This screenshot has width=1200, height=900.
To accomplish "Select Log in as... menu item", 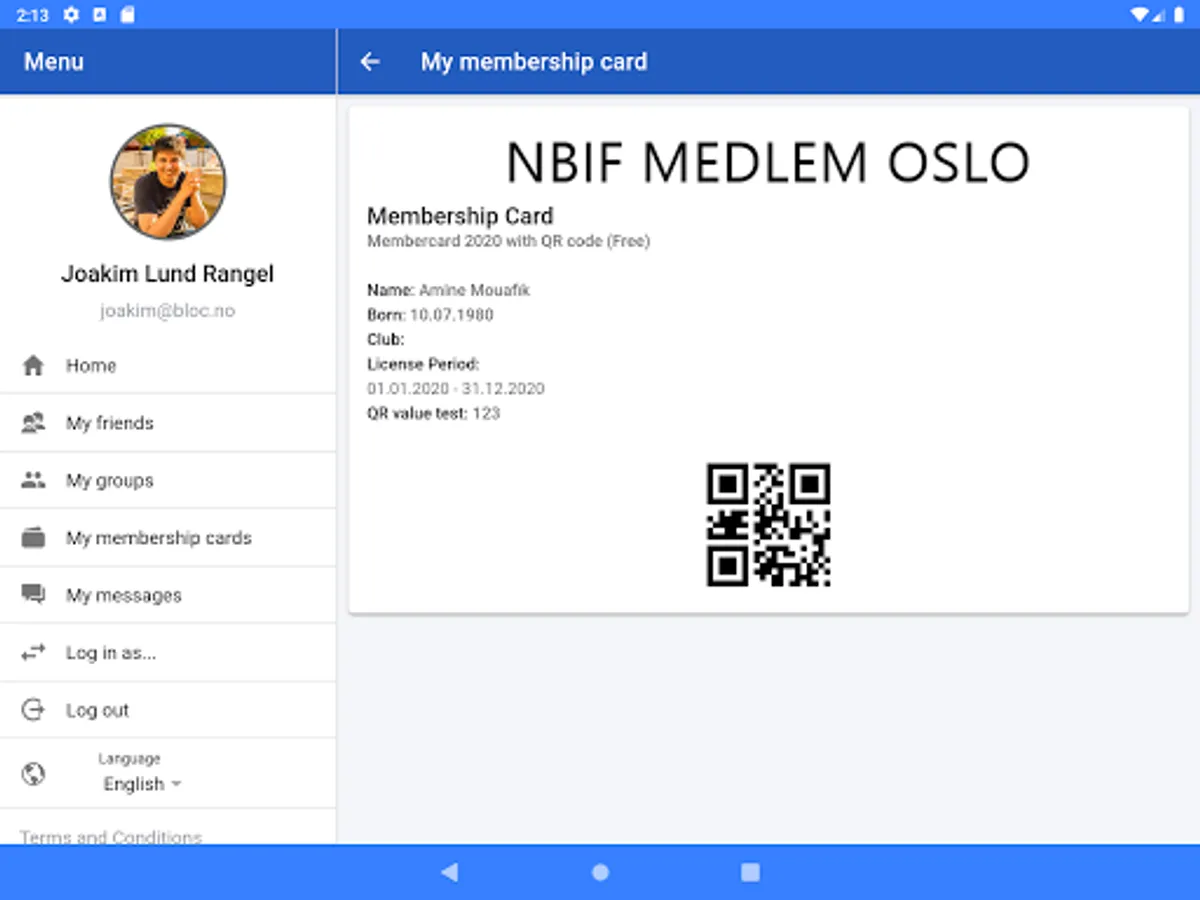I will (168, 653).
